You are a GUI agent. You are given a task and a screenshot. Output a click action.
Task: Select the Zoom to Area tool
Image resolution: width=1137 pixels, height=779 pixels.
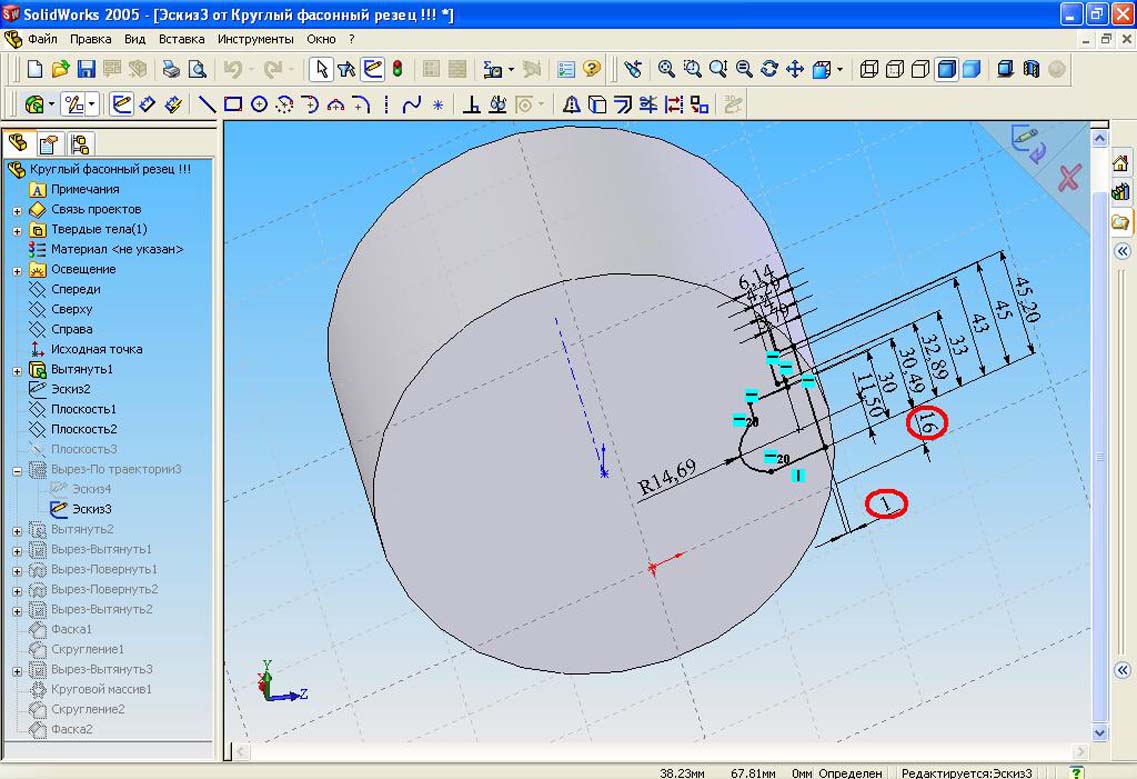tap(692, 69)
